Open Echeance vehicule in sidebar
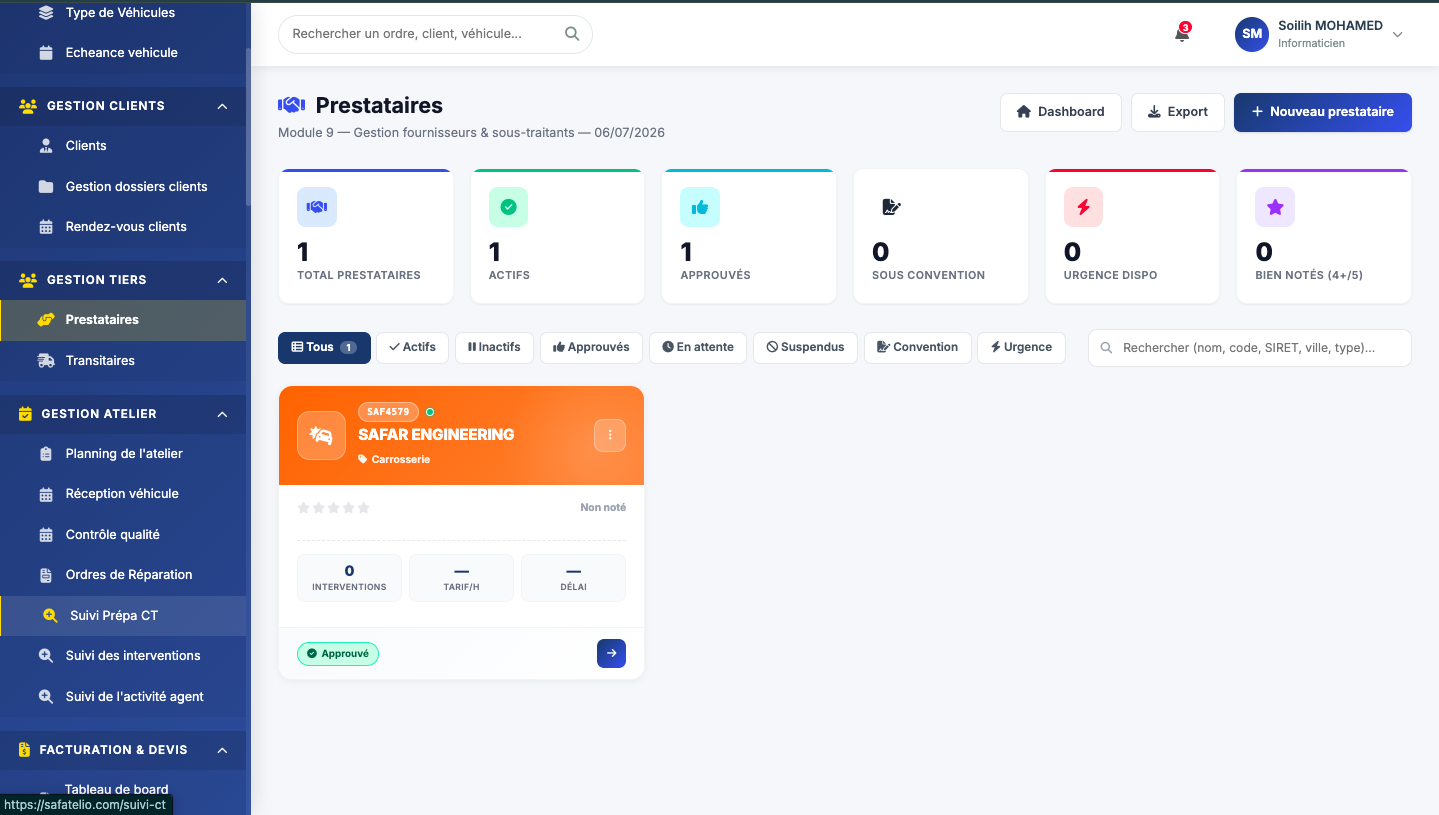 122,53
